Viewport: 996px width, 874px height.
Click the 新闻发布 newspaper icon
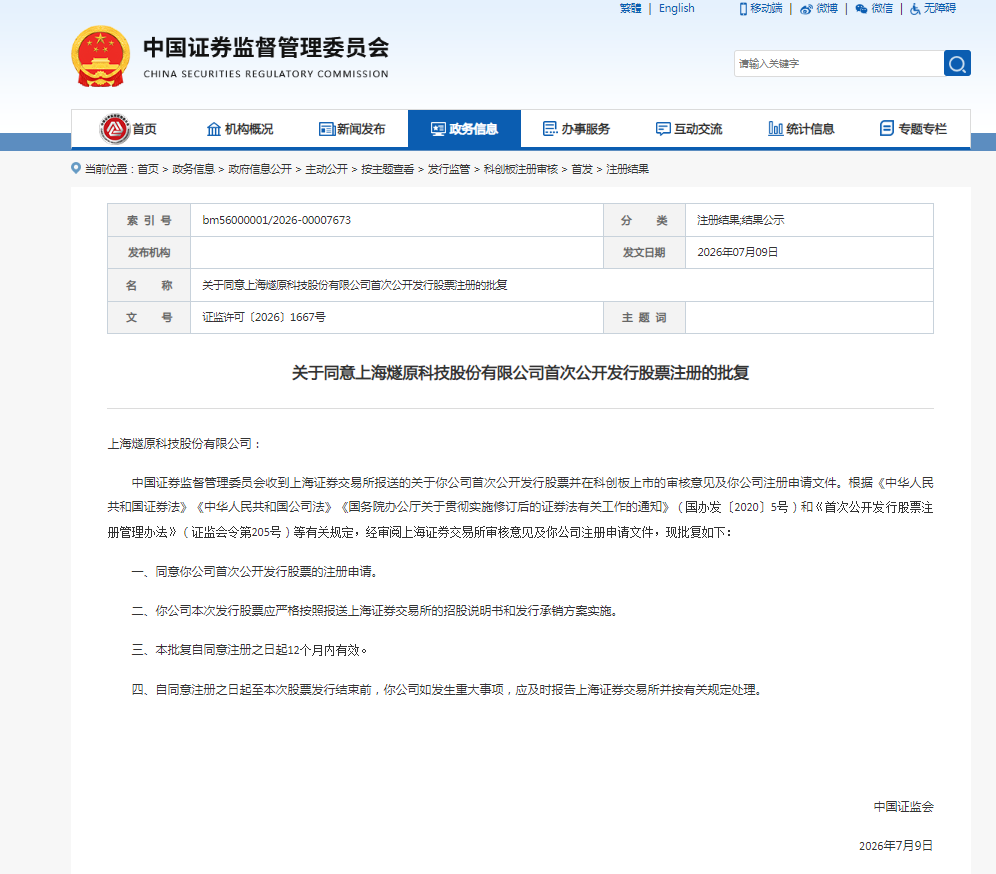(x=326, y=129)
